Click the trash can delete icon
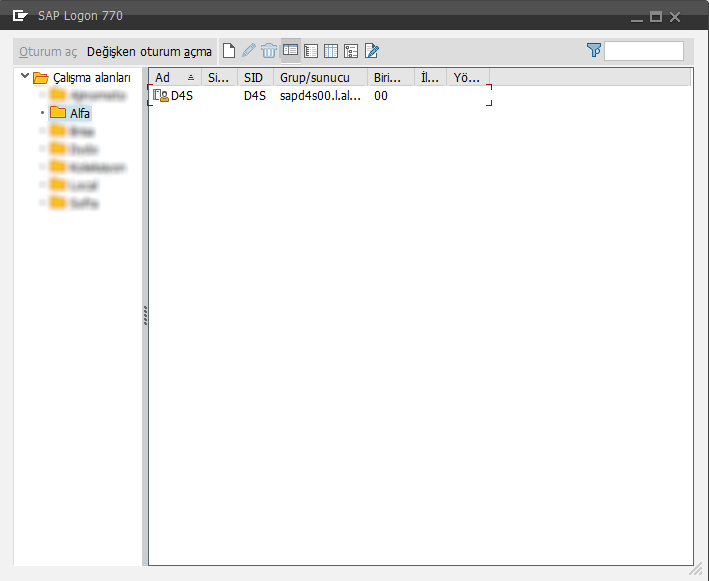The image size is (709, 581). [x=269, y=51]
